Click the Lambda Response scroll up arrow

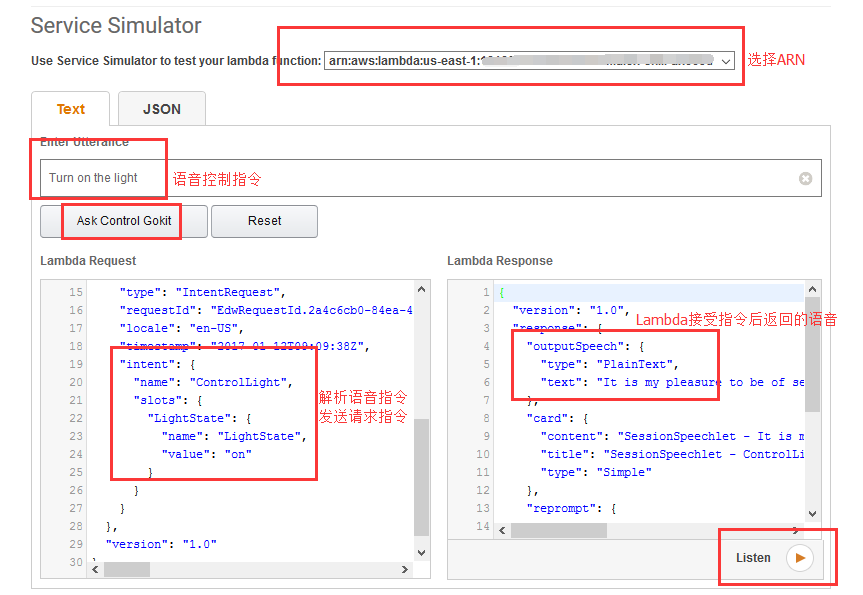(811, 290)
